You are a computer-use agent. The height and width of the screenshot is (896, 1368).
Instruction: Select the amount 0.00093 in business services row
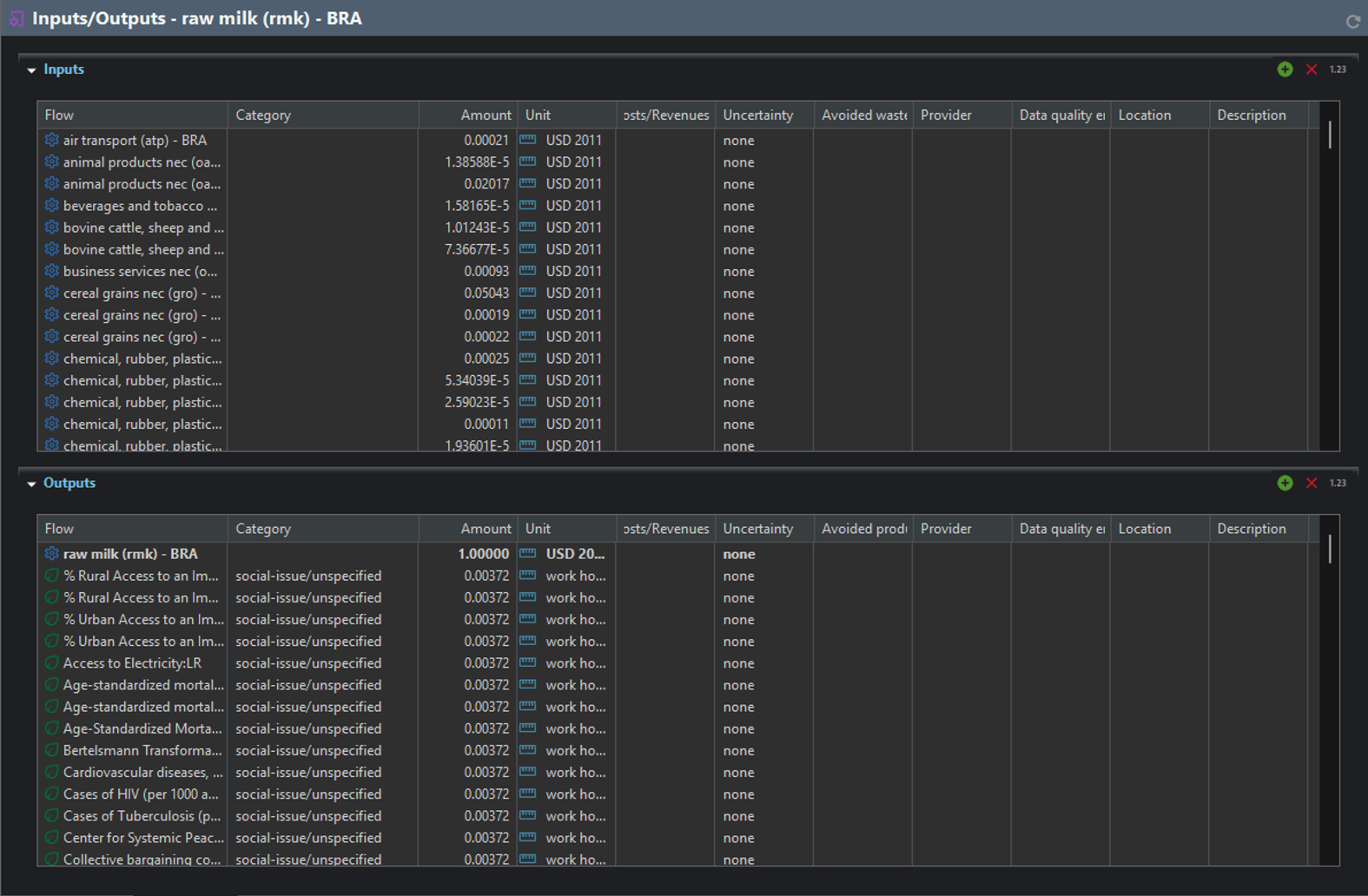tap(486, 271)
